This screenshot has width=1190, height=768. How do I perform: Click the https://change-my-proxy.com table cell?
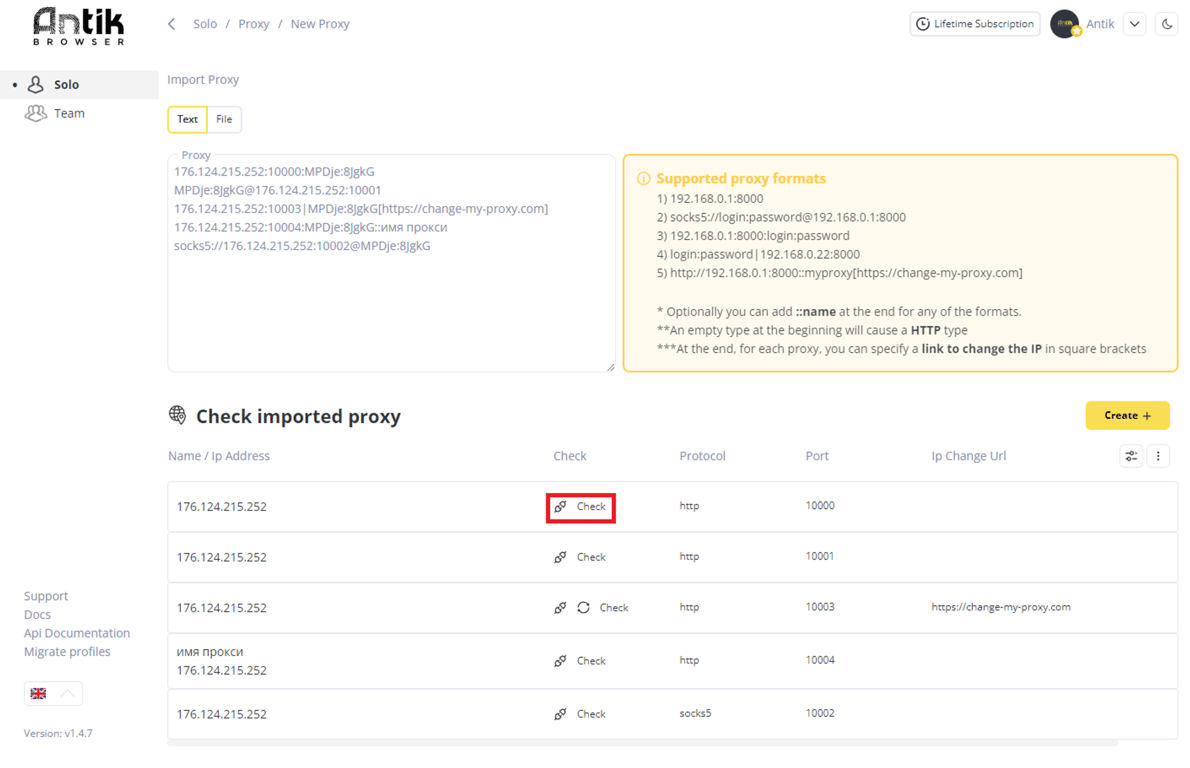tap(1001, 607)
